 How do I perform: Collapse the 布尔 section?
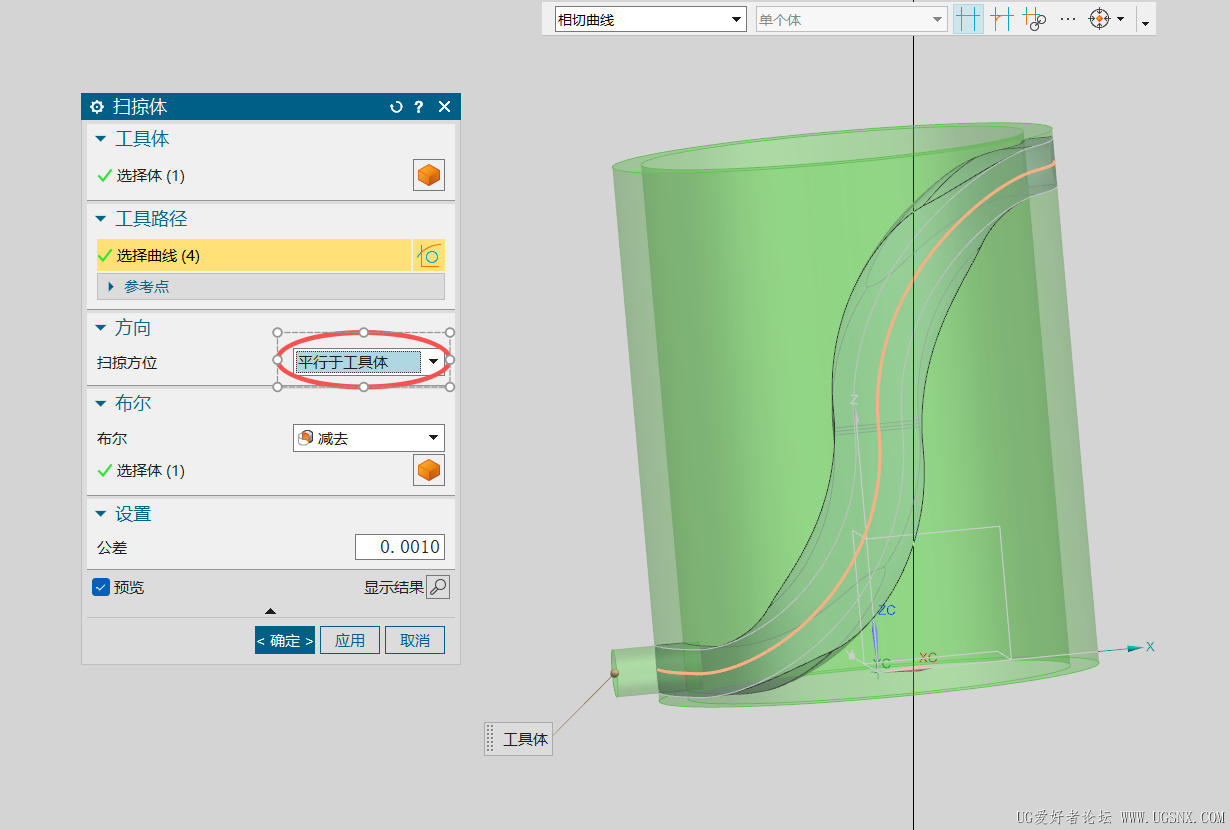[x=100, y=404]
